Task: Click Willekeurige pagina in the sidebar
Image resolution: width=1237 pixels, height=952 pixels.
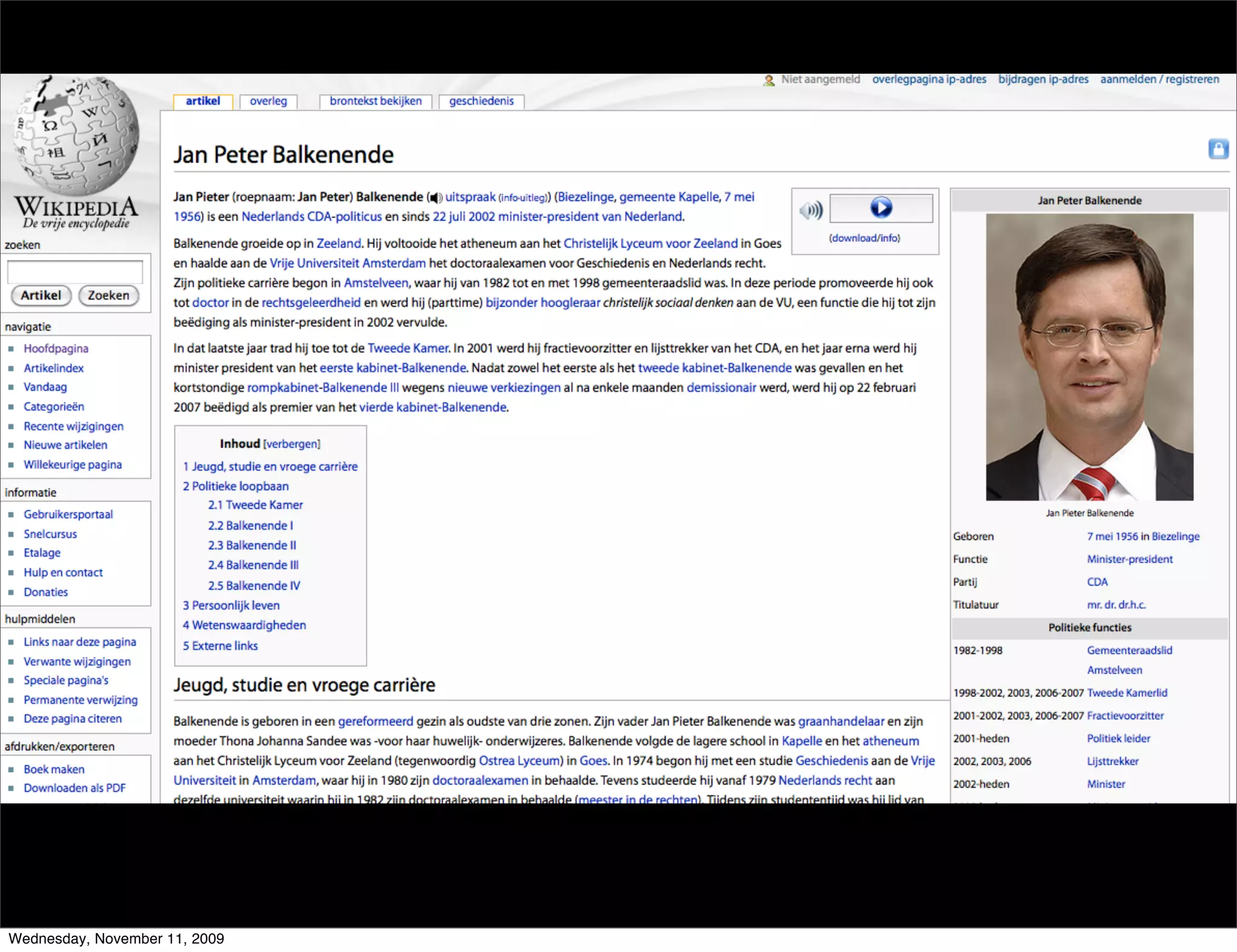Action: 72,465
